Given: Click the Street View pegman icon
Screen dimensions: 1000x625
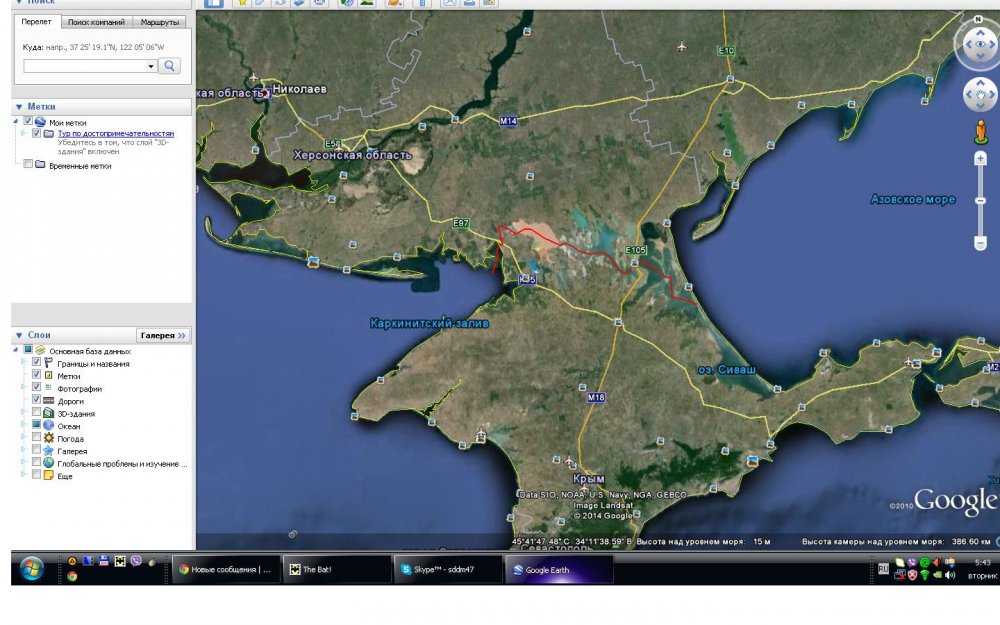Looking at the screenshot, I should (x=980, y=133).
